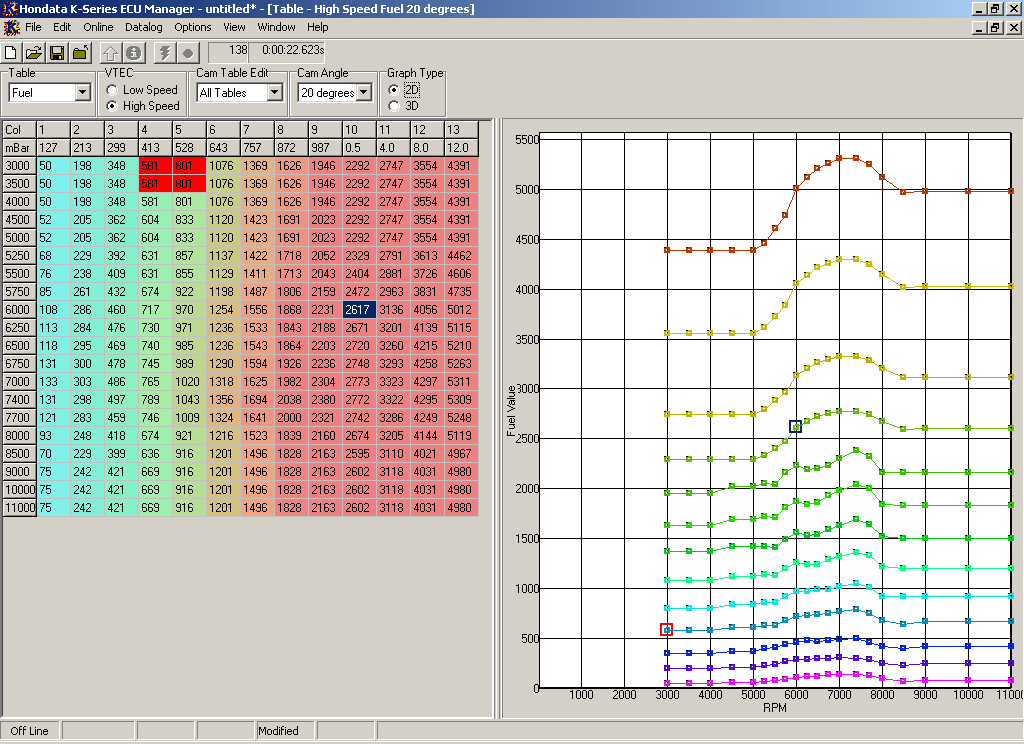The image size is (1024, 744).
Task: Open the View menu
Action: [234, 27]
